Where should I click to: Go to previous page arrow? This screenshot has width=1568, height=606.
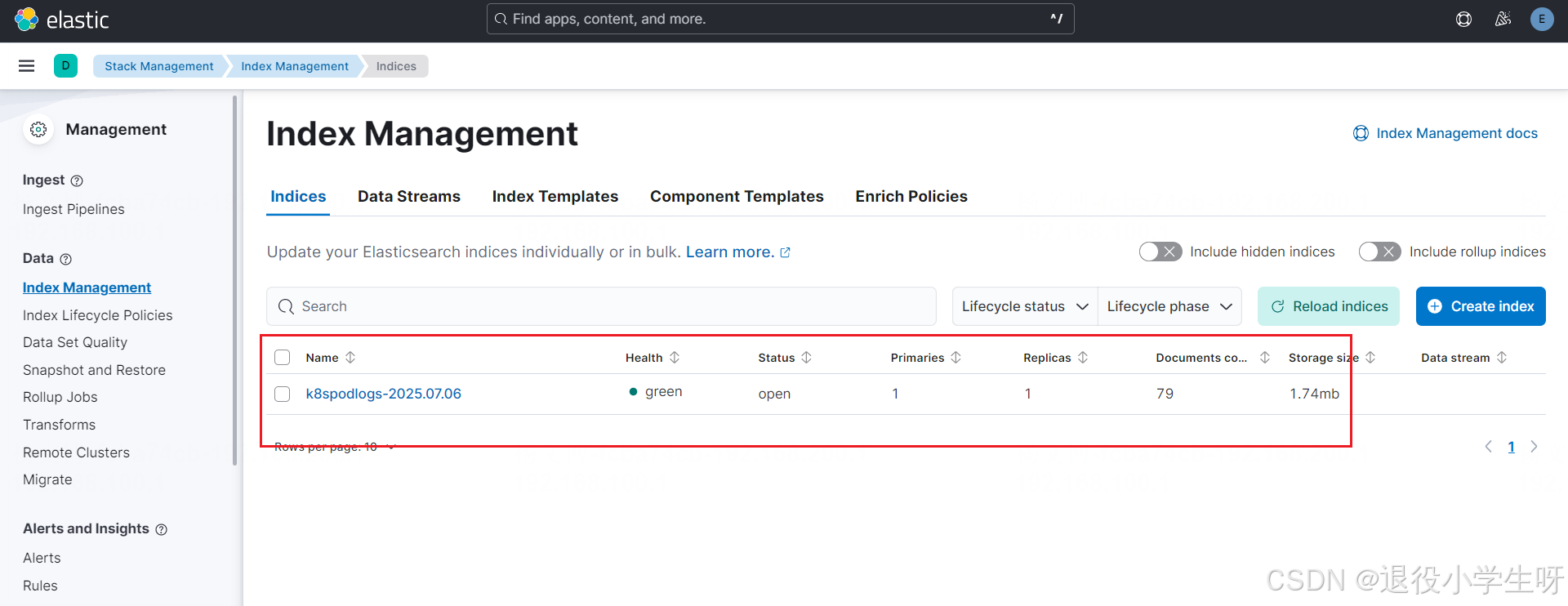pyautogui.click(x=1488, y=447)
